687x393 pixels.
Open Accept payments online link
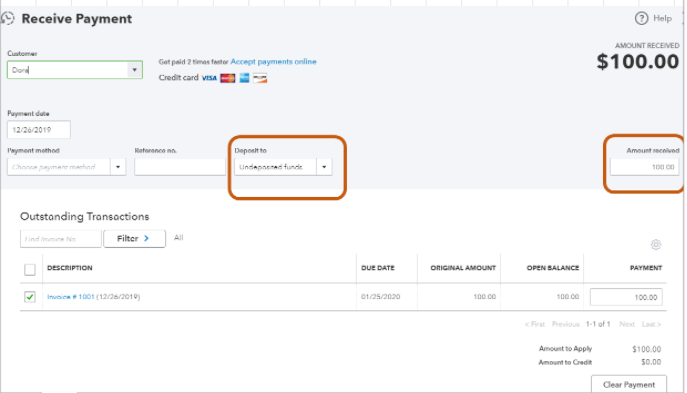click(273, 62)
